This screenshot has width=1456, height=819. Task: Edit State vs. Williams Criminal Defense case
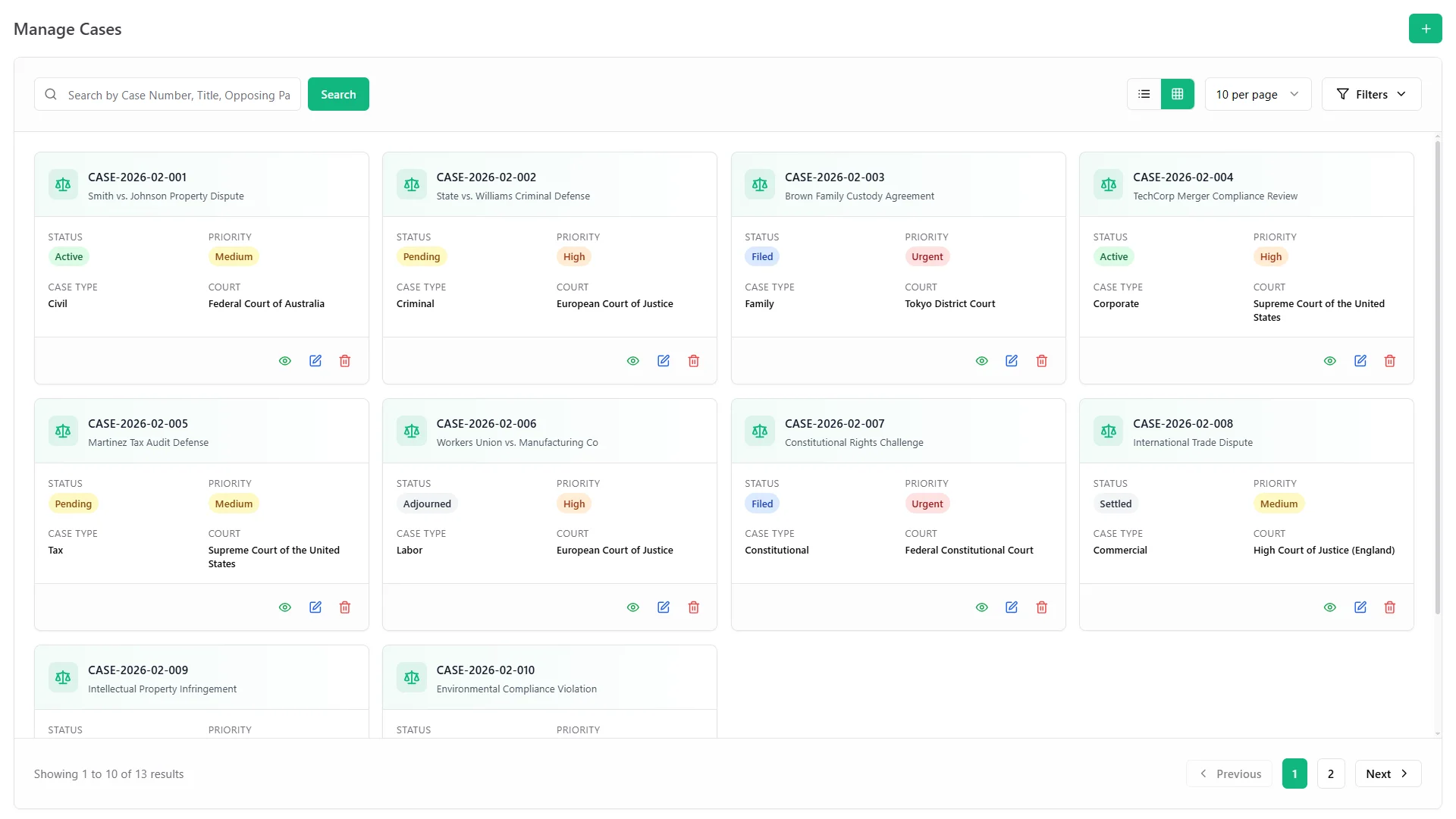[x=664, y=361]
